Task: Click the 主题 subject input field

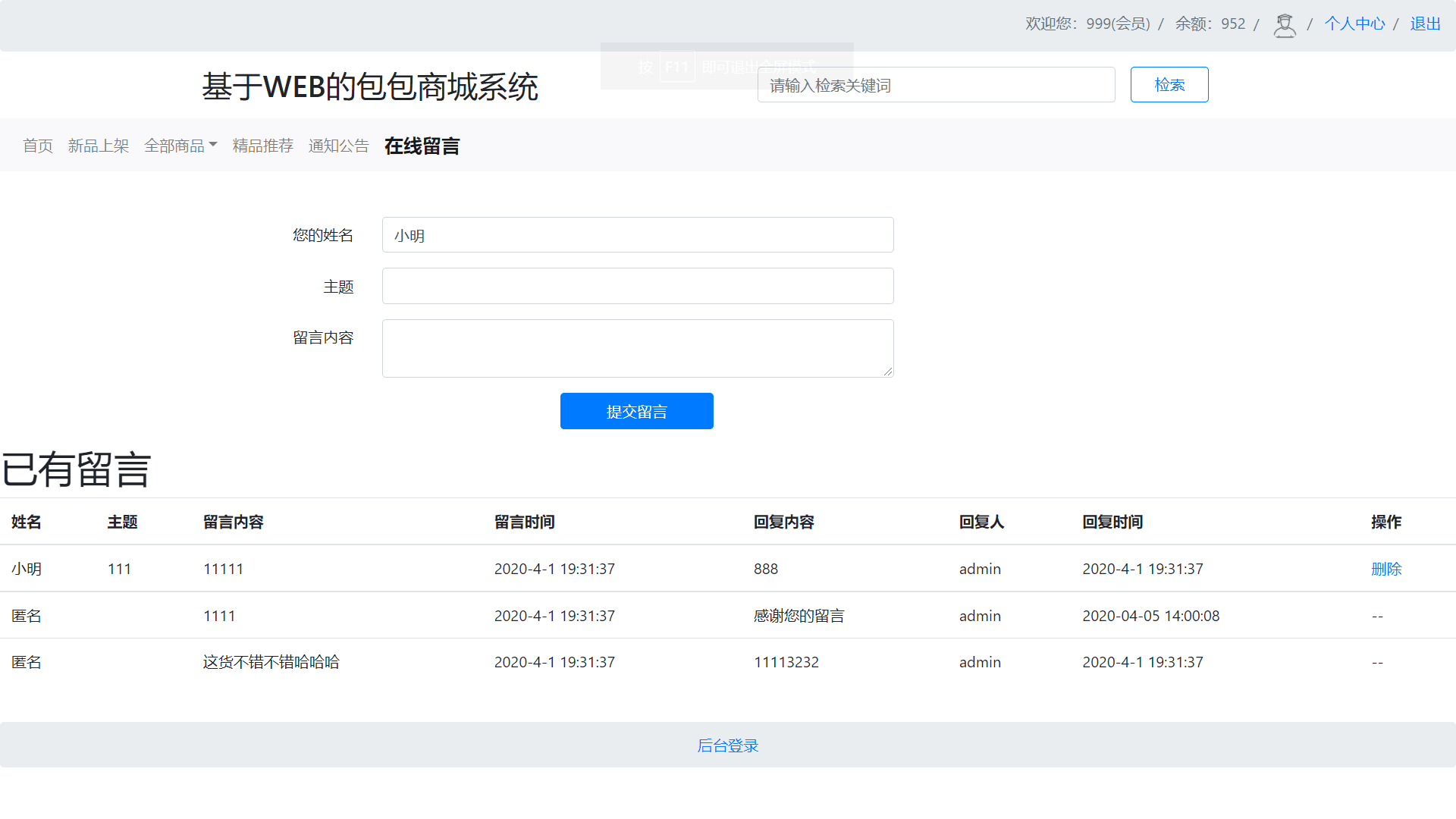Action: pos(638,286)
